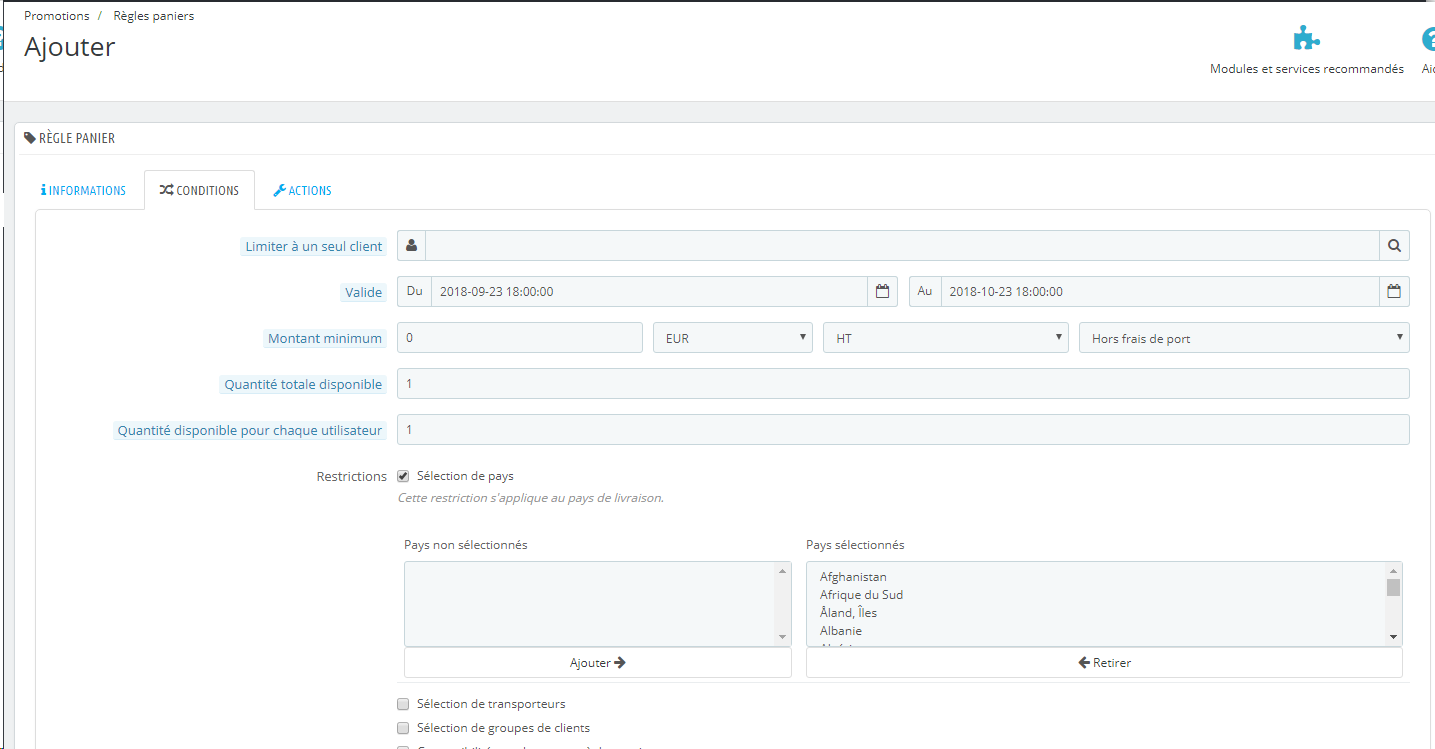Switch to the Informations tab
Viewport: 1435px width, 749px height.
84,190
